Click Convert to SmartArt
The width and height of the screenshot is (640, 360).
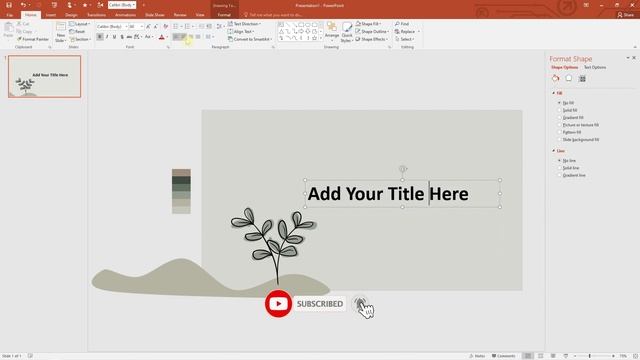[x=250, y=39]
